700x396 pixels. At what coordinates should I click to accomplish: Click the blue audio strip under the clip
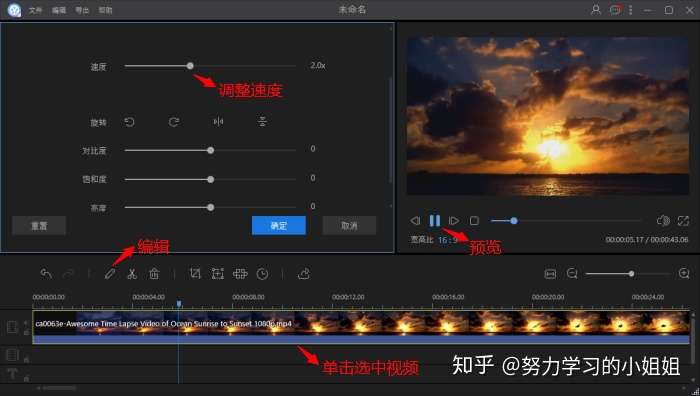coord(362,339)
